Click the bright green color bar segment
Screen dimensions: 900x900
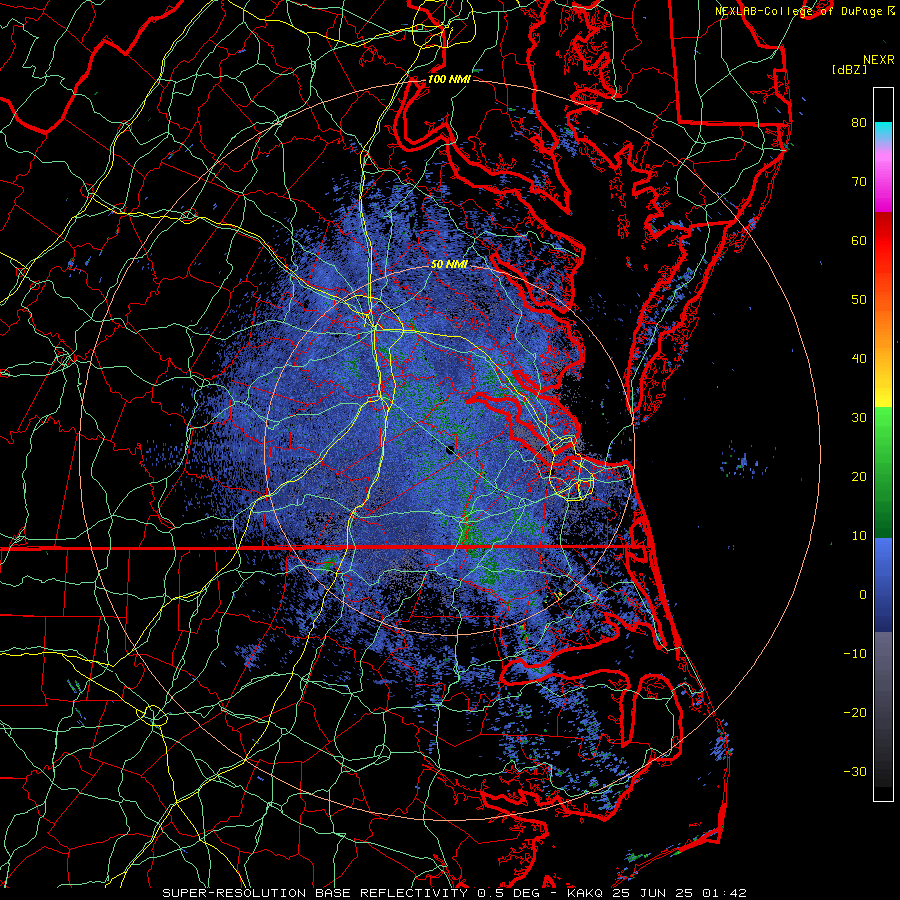pyautogui.click(x=883, y=430)
